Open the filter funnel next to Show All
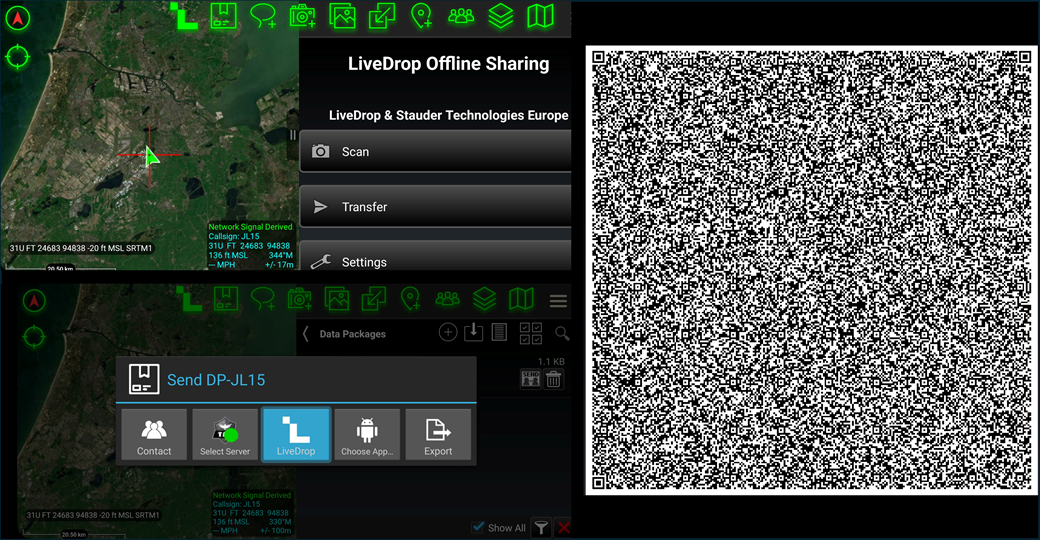 pyautogui.click(x=540, y=527)
